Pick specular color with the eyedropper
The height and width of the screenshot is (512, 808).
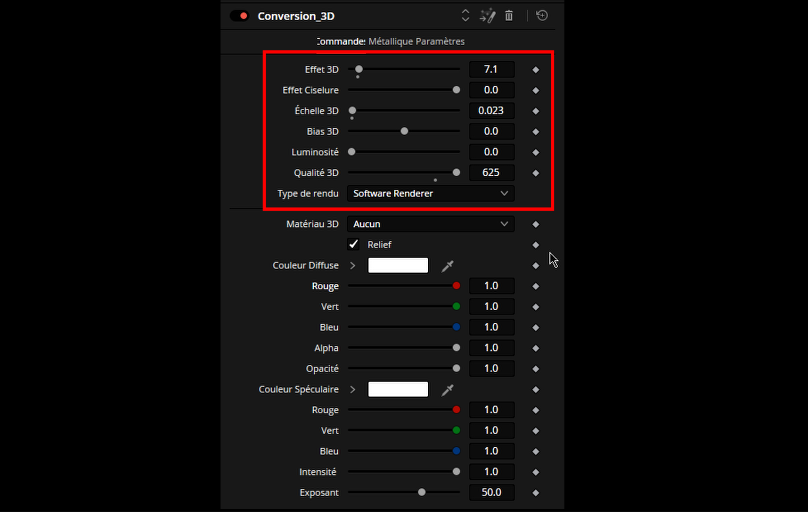coord(448,389)
